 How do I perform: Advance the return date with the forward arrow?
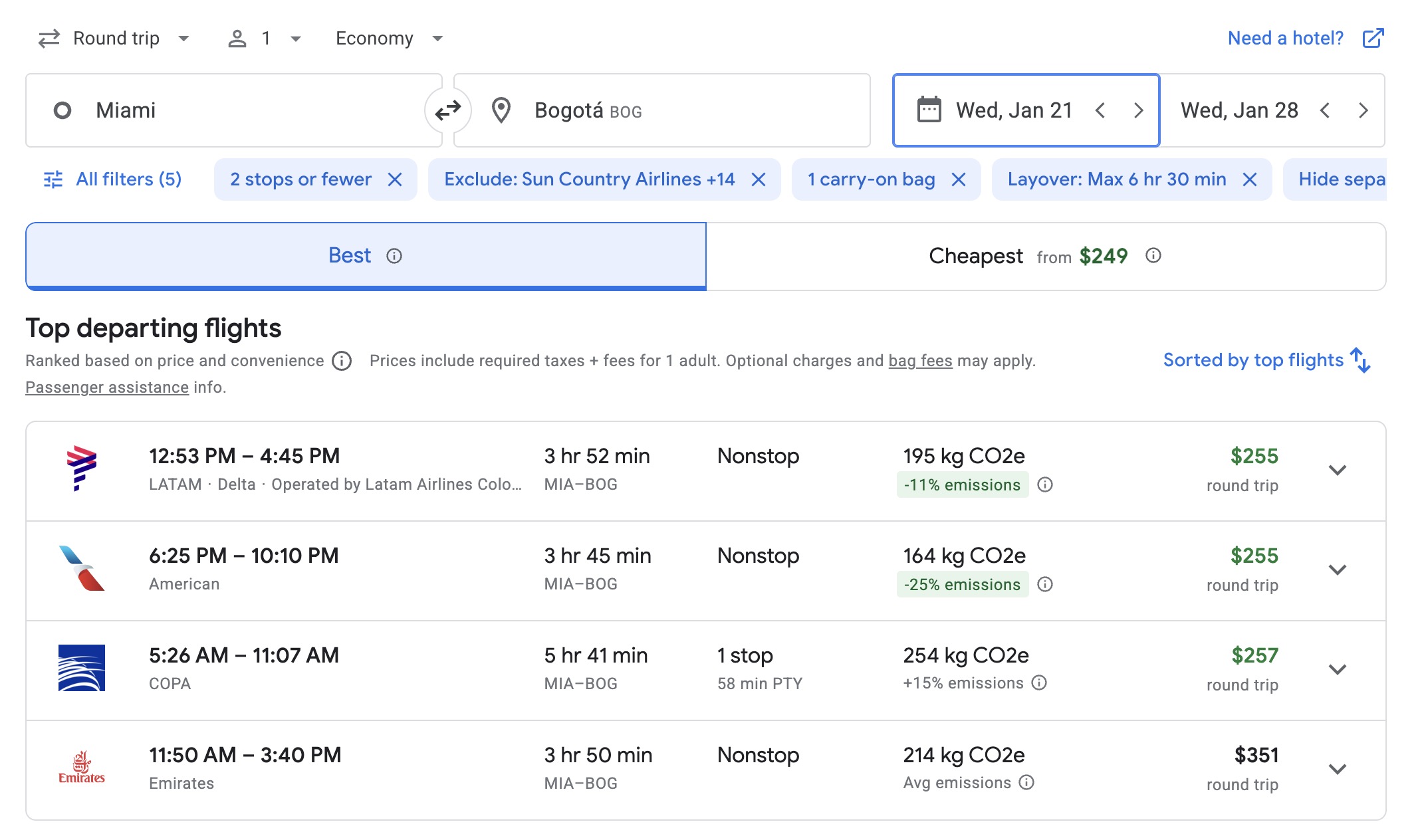1364,110
